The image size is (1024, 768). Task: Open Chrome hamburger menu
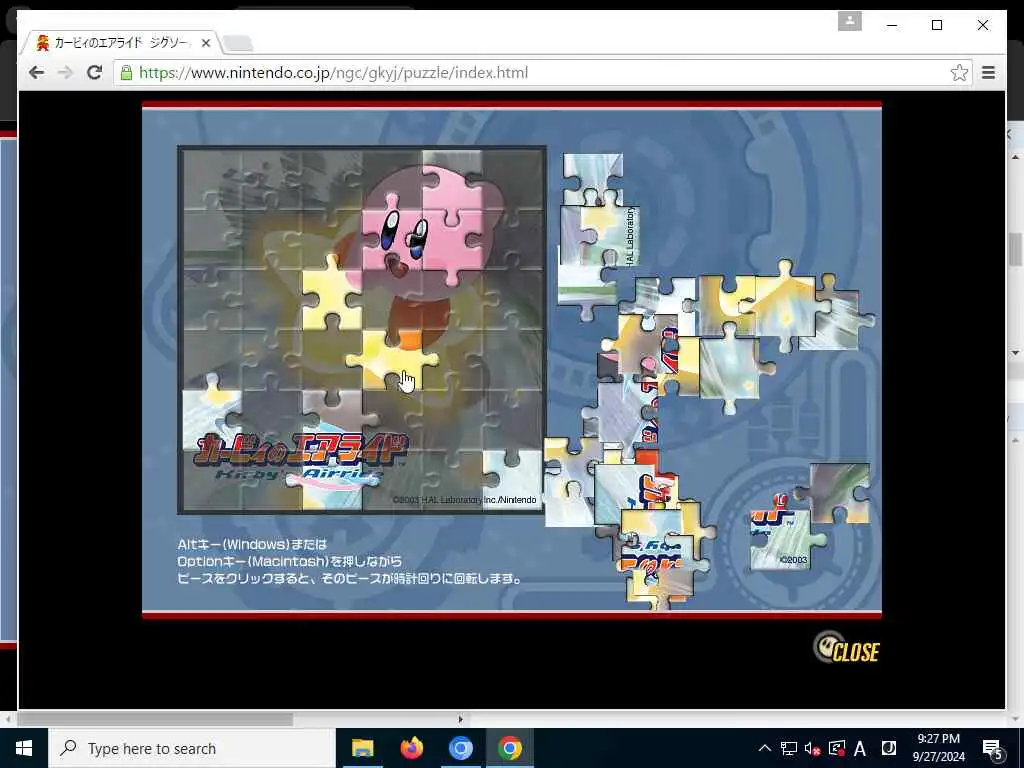pos(988,72)
